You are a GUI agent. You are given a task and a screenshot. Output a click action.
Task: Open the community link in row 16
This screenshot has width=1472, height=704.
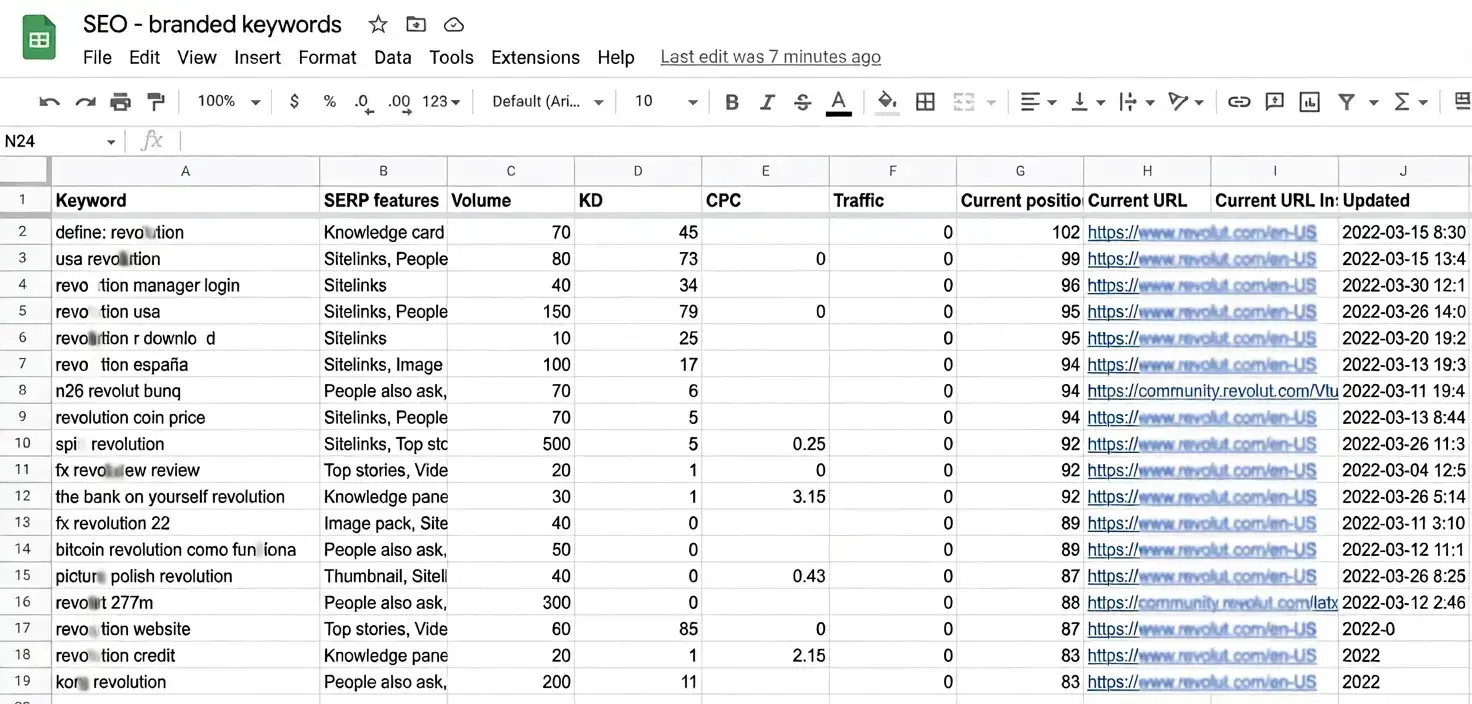(1212, 602)
